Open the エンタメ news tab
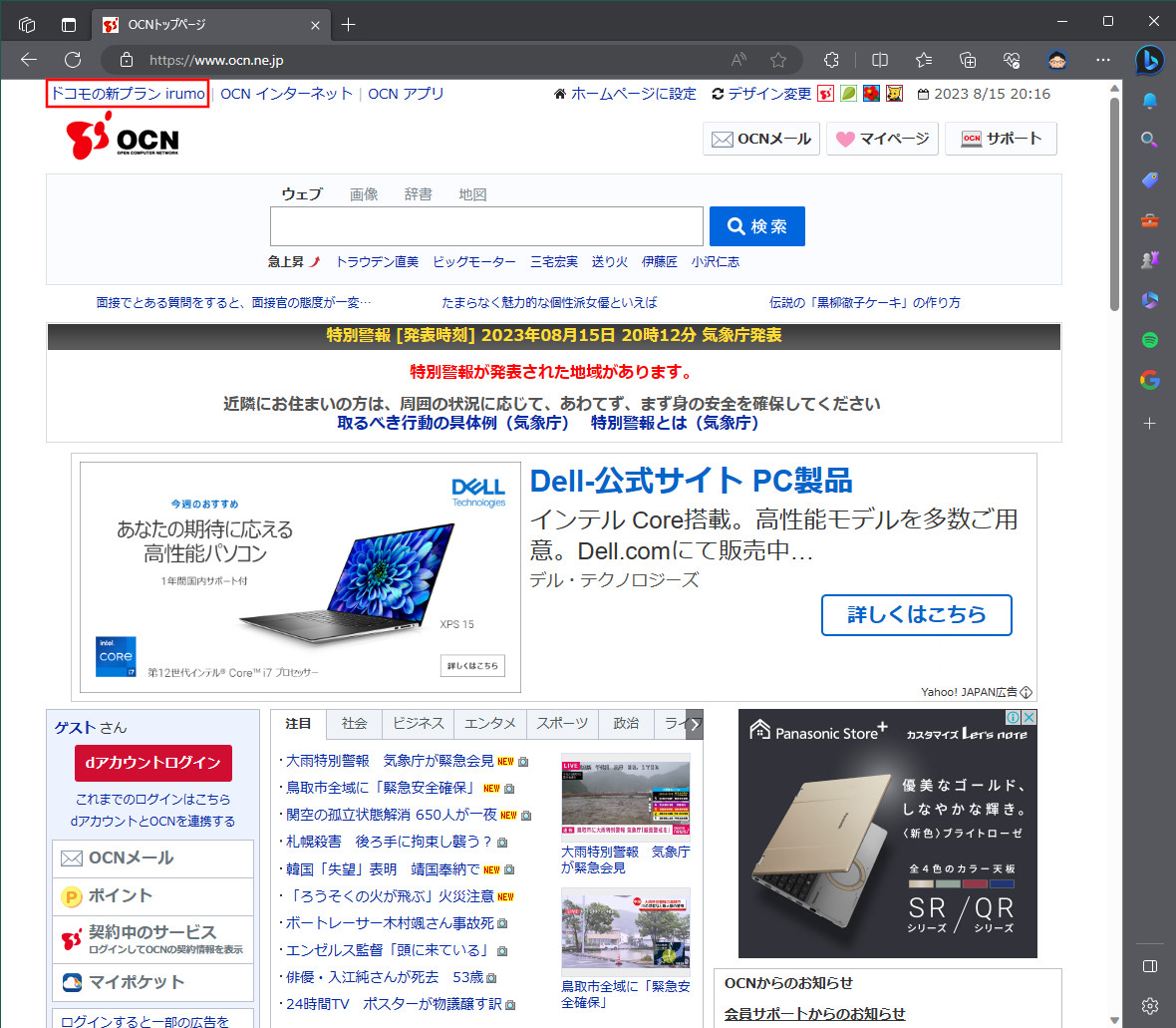The image size is (1176, 1028). 489,724
